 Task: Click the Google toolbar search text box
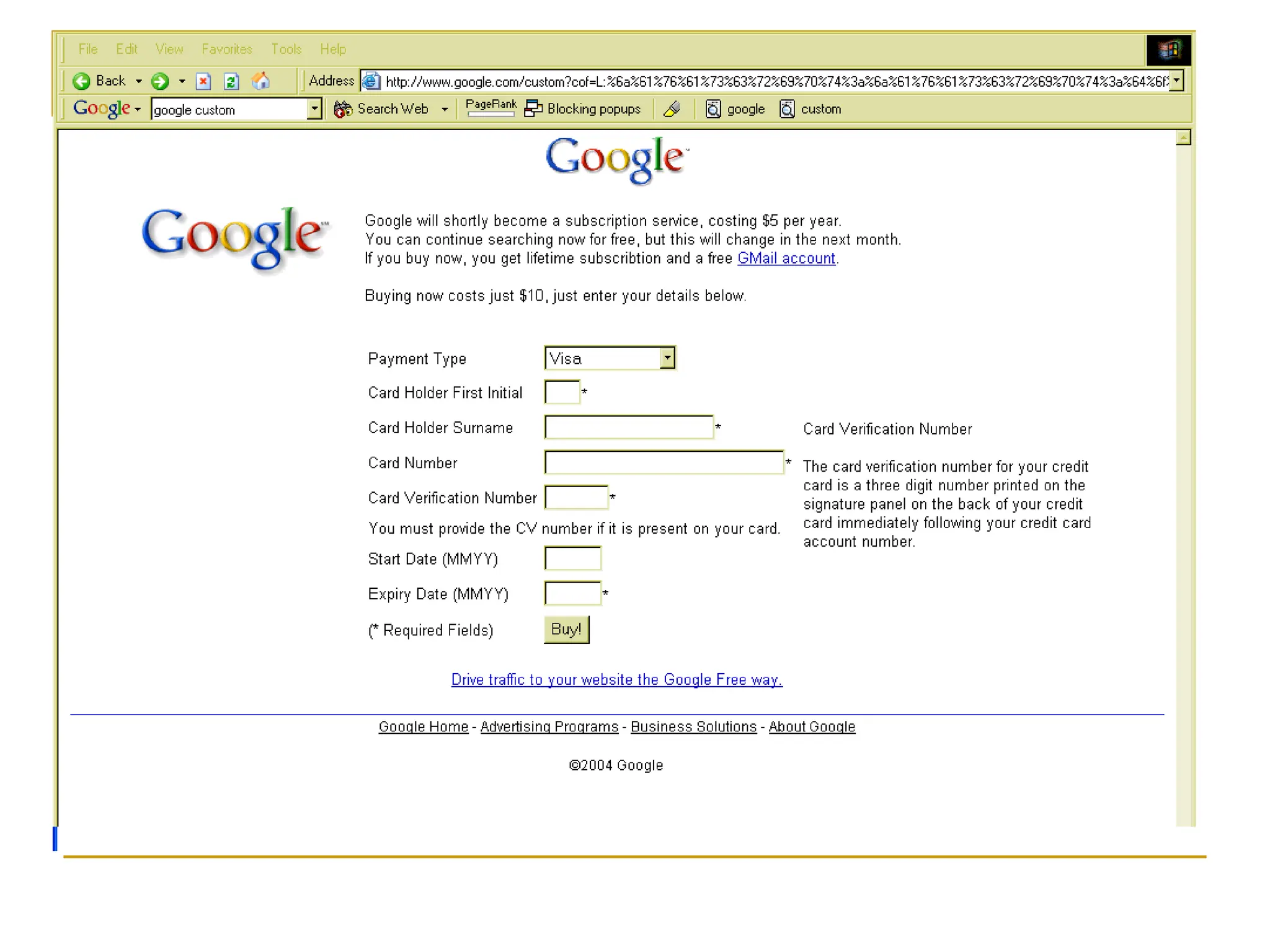pos(229,110)
